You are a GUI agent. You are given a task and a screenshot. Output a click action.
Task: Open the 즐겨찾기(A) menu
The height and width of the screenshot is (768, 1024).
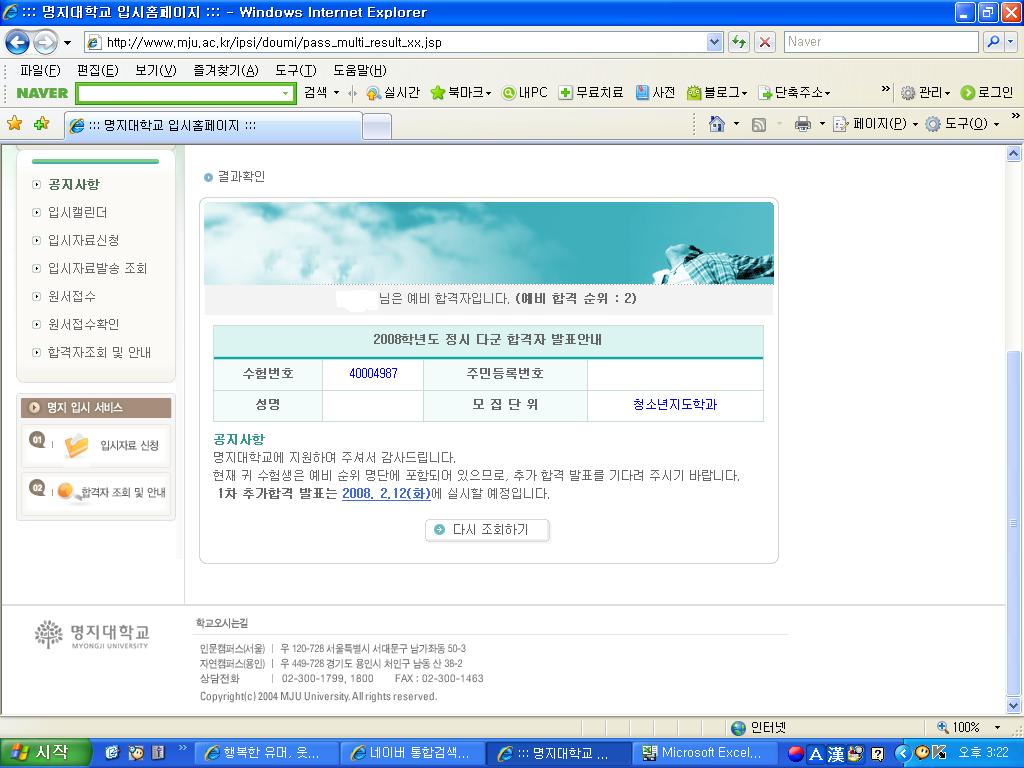(x=225, y=70)
